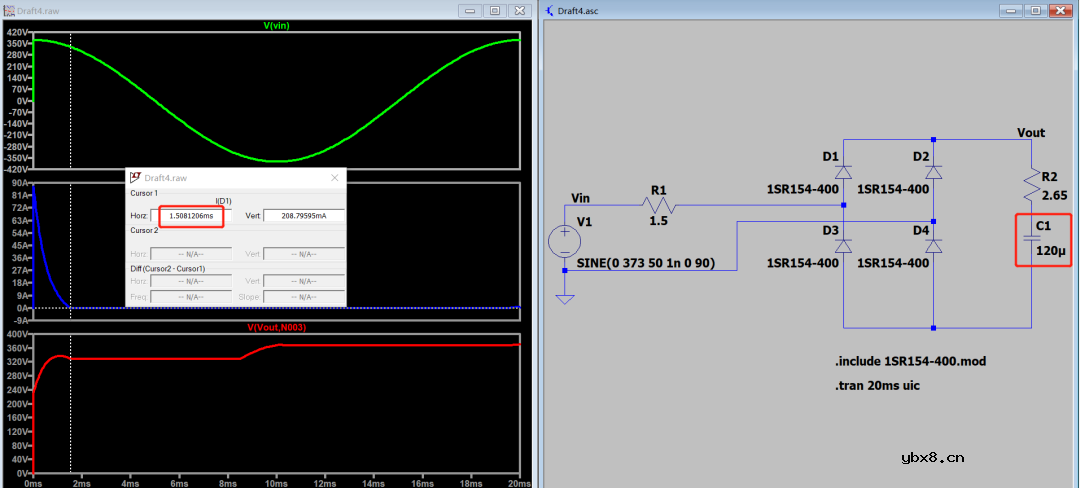
Task: Select the D4 diode symbol
Action: (933, 246)
